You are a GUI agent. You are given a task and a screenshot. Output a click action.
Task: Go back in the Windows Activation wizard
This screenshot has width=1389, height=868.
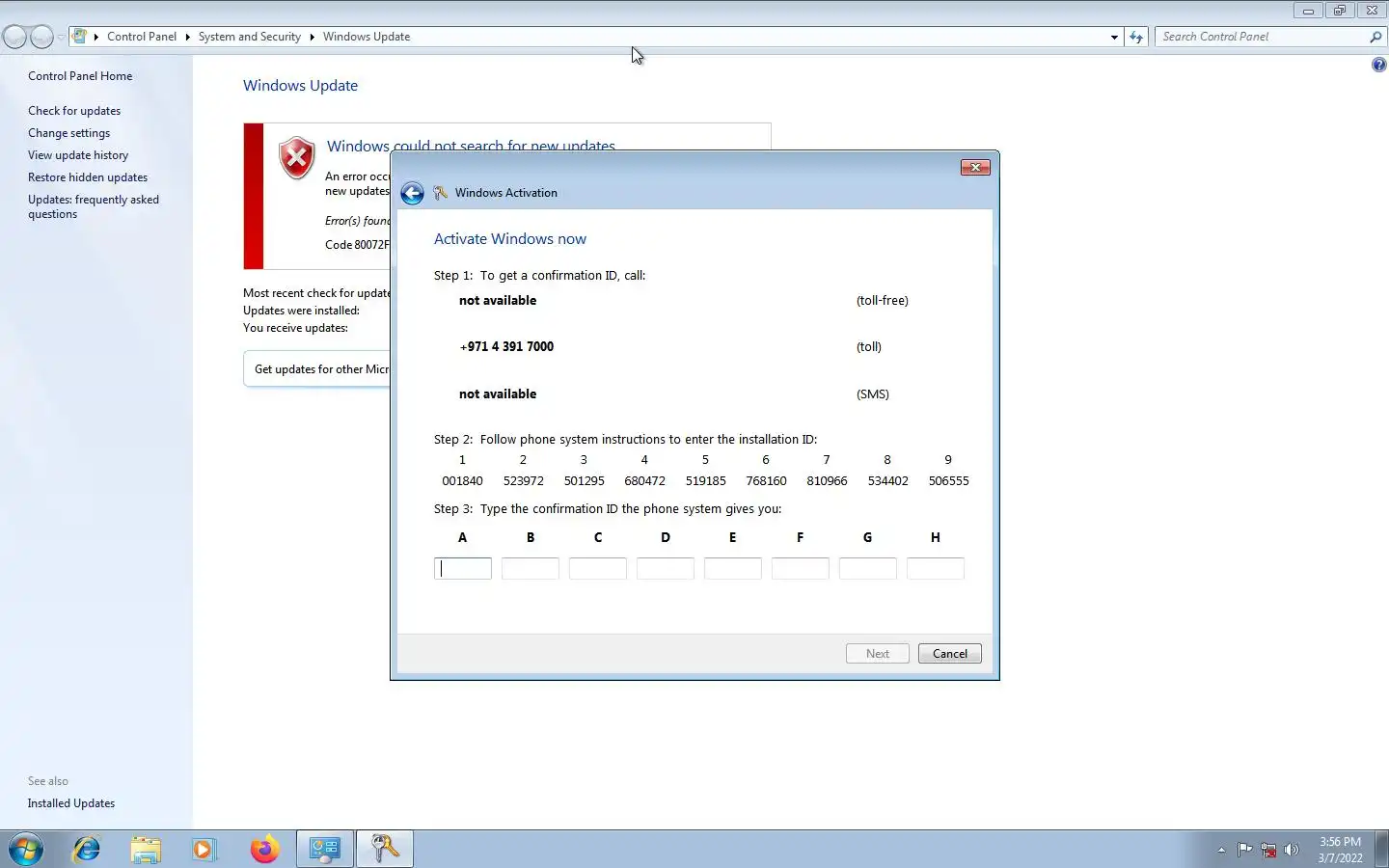(x=412, y=193)
